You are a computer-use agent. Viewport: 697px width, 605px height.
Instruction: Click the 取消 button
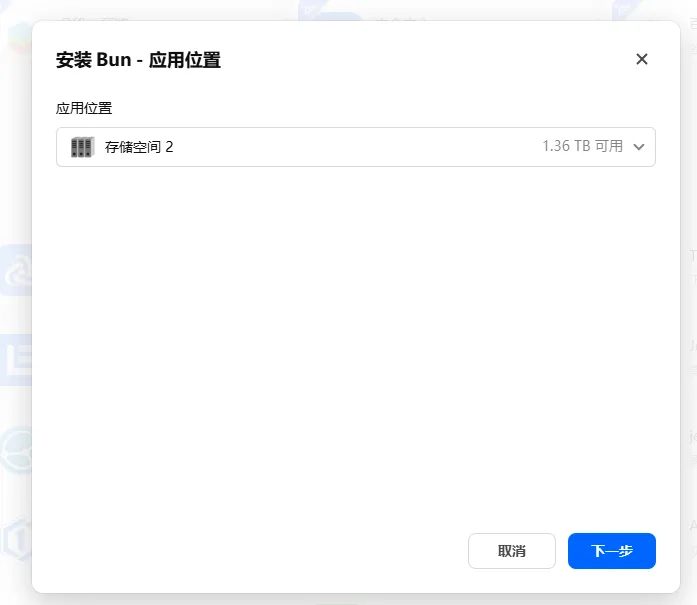pos(512,551)
